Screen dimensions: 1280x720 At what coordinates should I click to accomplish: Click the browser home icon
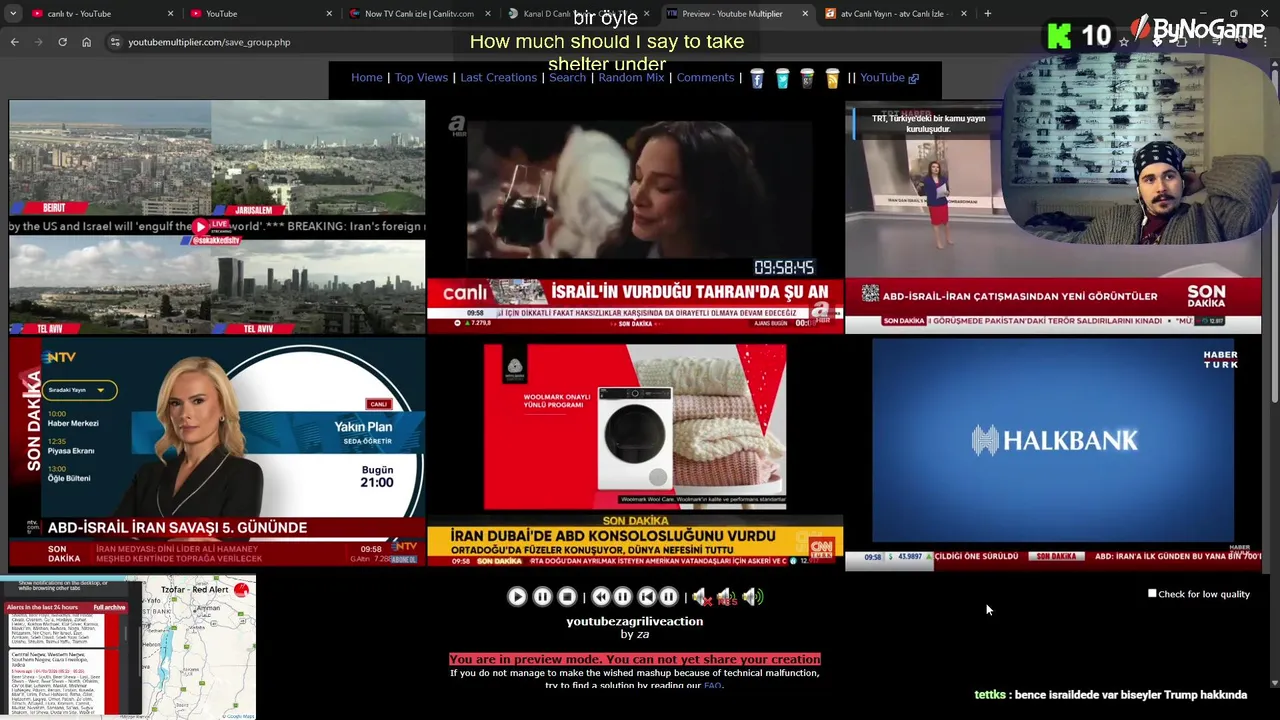pyautogui.click(x=86, y=42)
